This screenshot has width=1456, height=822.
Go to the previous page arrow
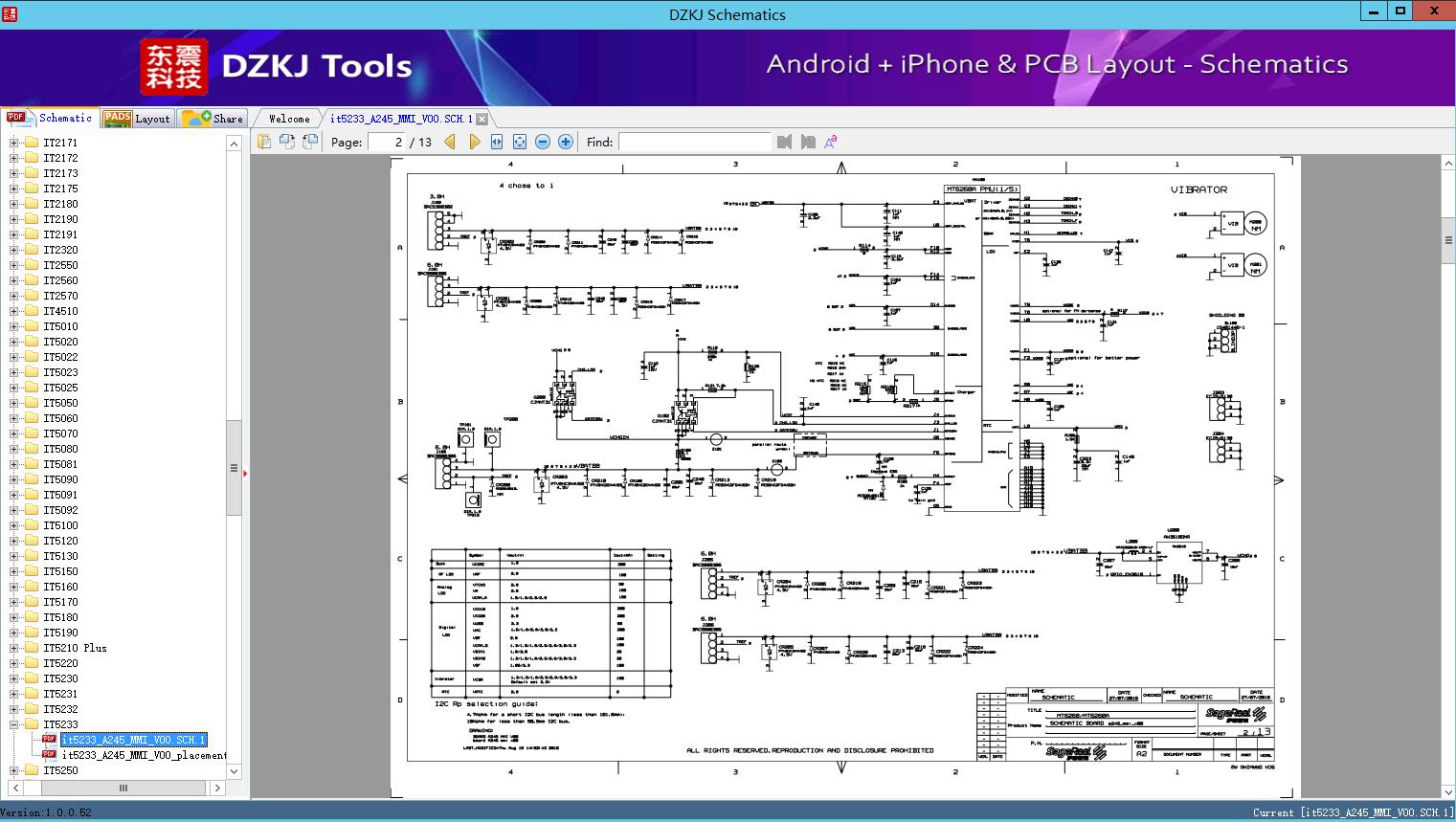tap(450, 142)
